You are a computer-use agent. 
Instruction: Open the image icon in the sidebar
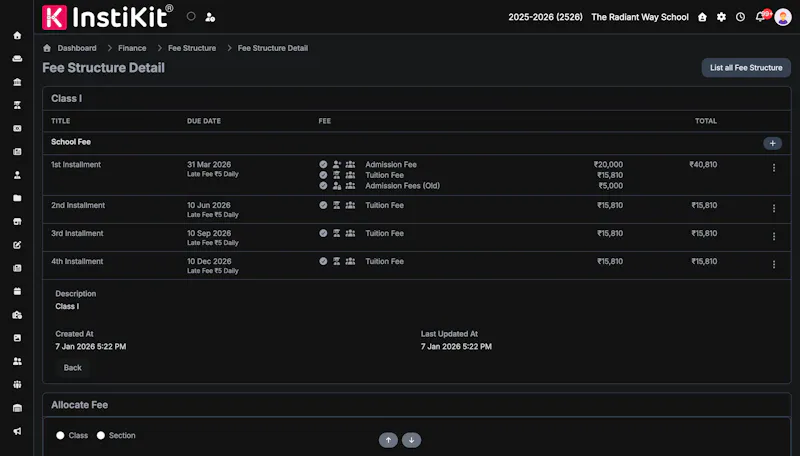point(17,338)
